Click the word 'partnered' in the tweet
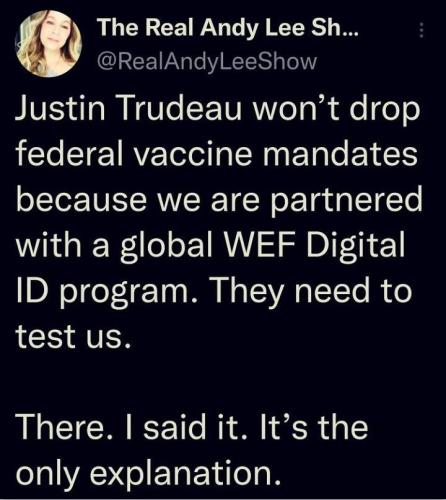Image resolution: width=446 pixels, height=500 pixels. pos(346,201)
